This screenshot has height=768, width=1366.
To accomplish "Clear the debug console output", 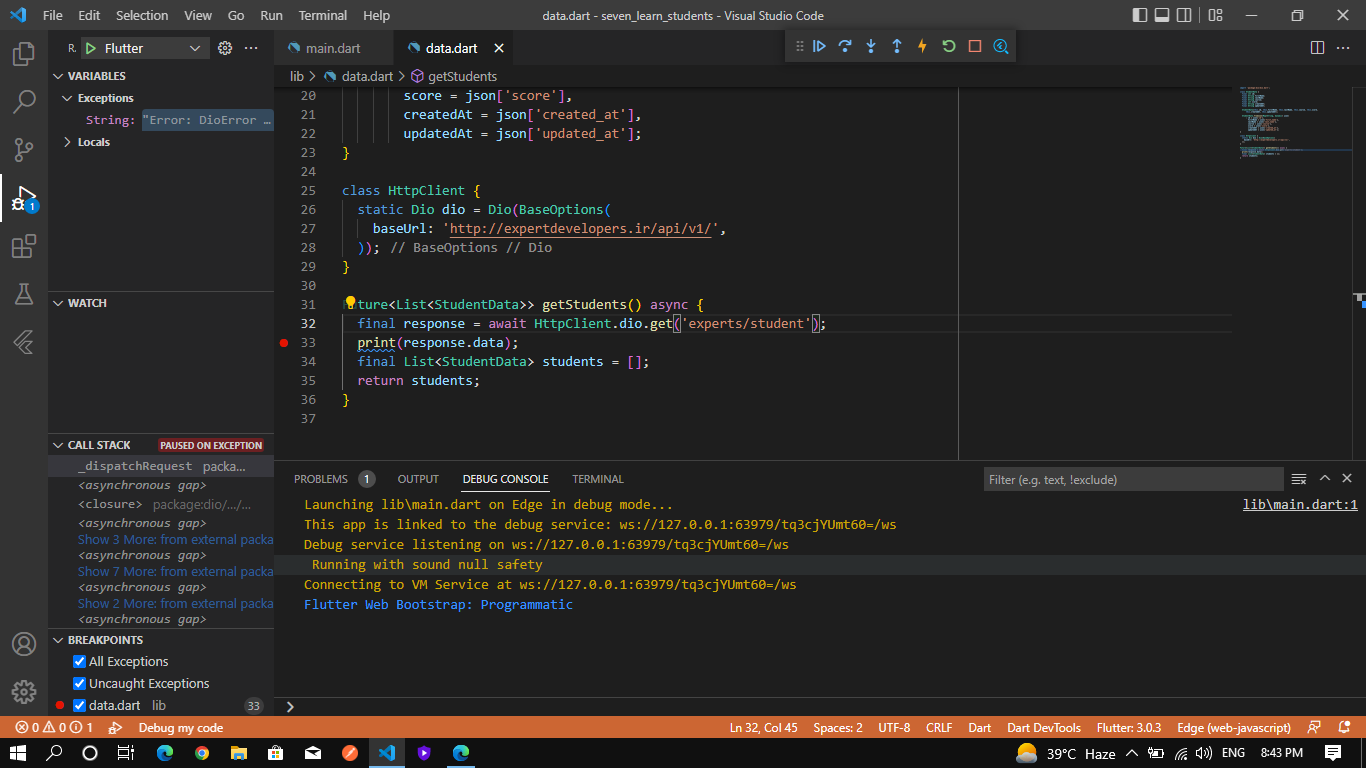I will pyautogui.click(x=1299, y=479).
